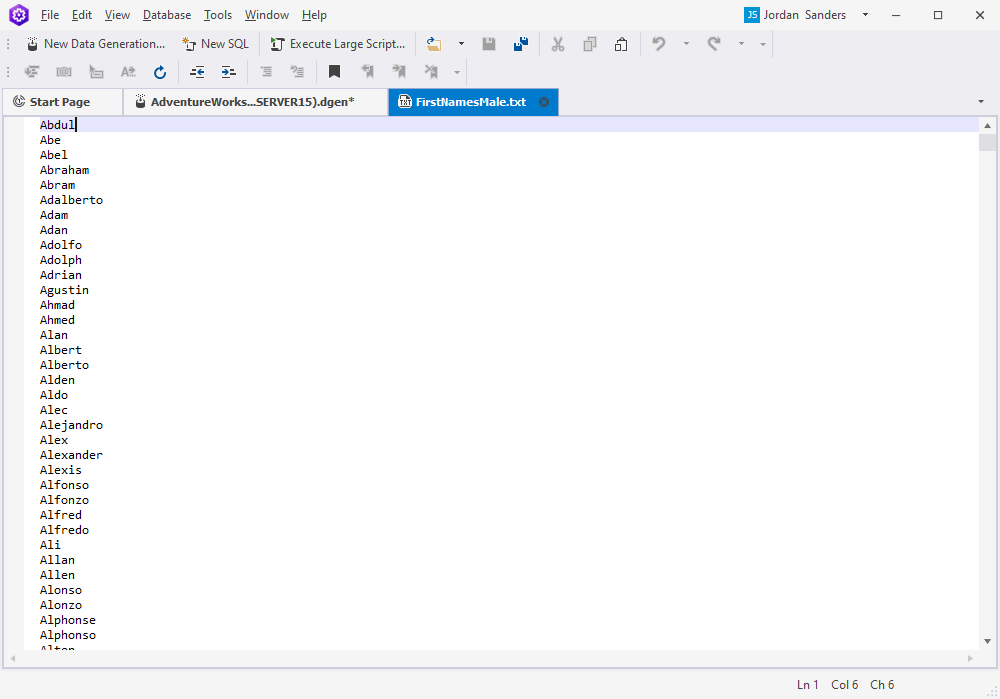Click the Save disk icon
Image resolution: width=1000 pixels, height=699 pixels.
(489, 44)
